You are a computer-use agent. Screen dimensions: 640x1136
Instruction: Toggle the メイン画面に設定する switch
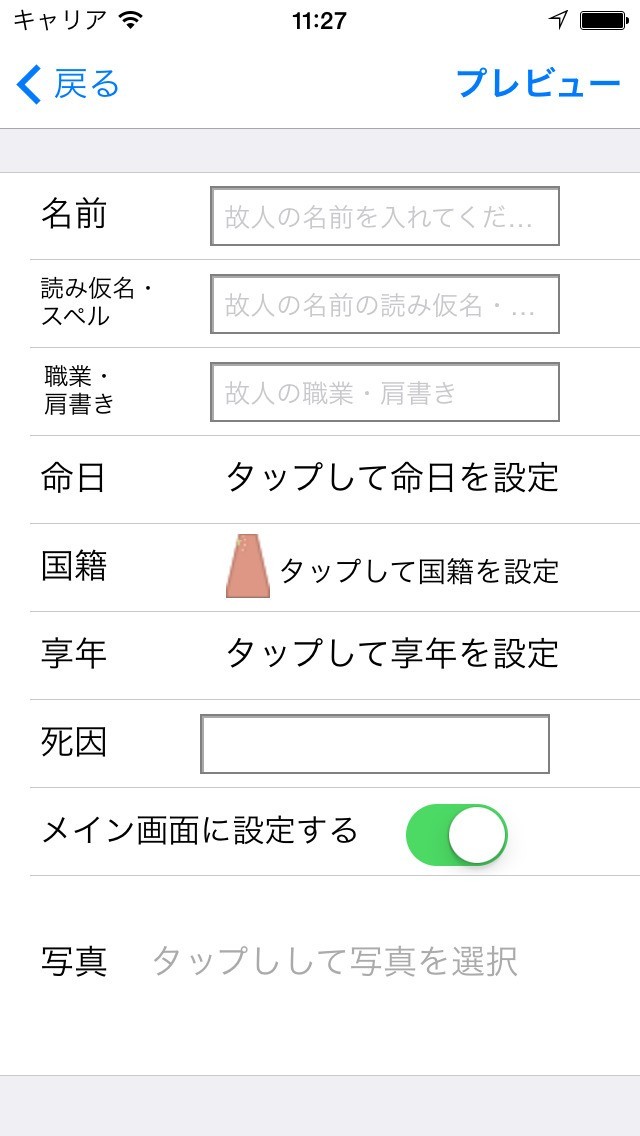click(456, 834)
